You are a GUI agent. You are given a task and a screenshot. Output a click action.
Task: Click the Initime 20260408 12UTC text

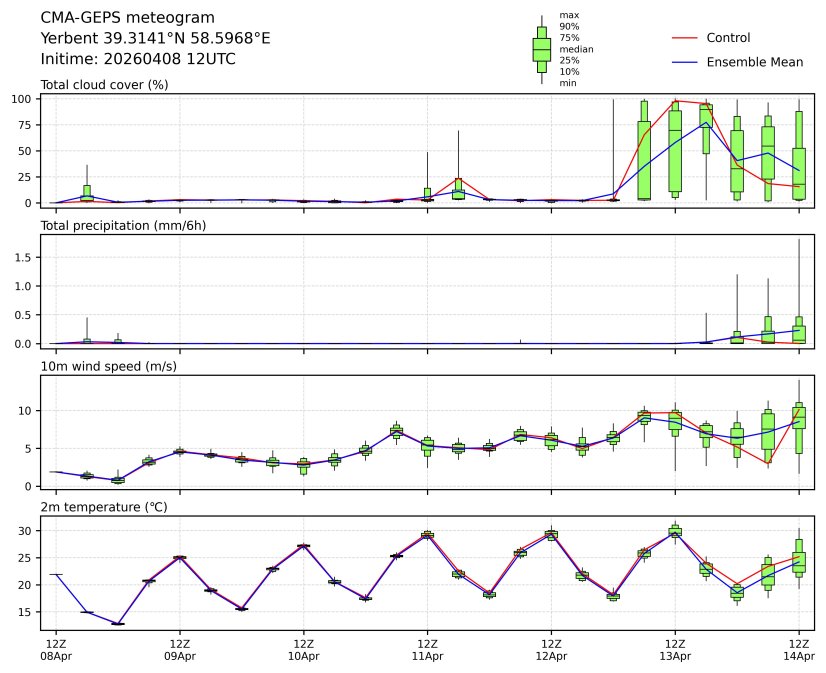pos(138,59)
